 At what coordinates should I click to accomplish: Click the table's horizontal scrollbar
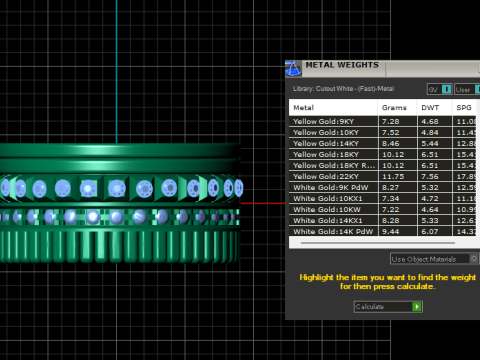[378, 243]
